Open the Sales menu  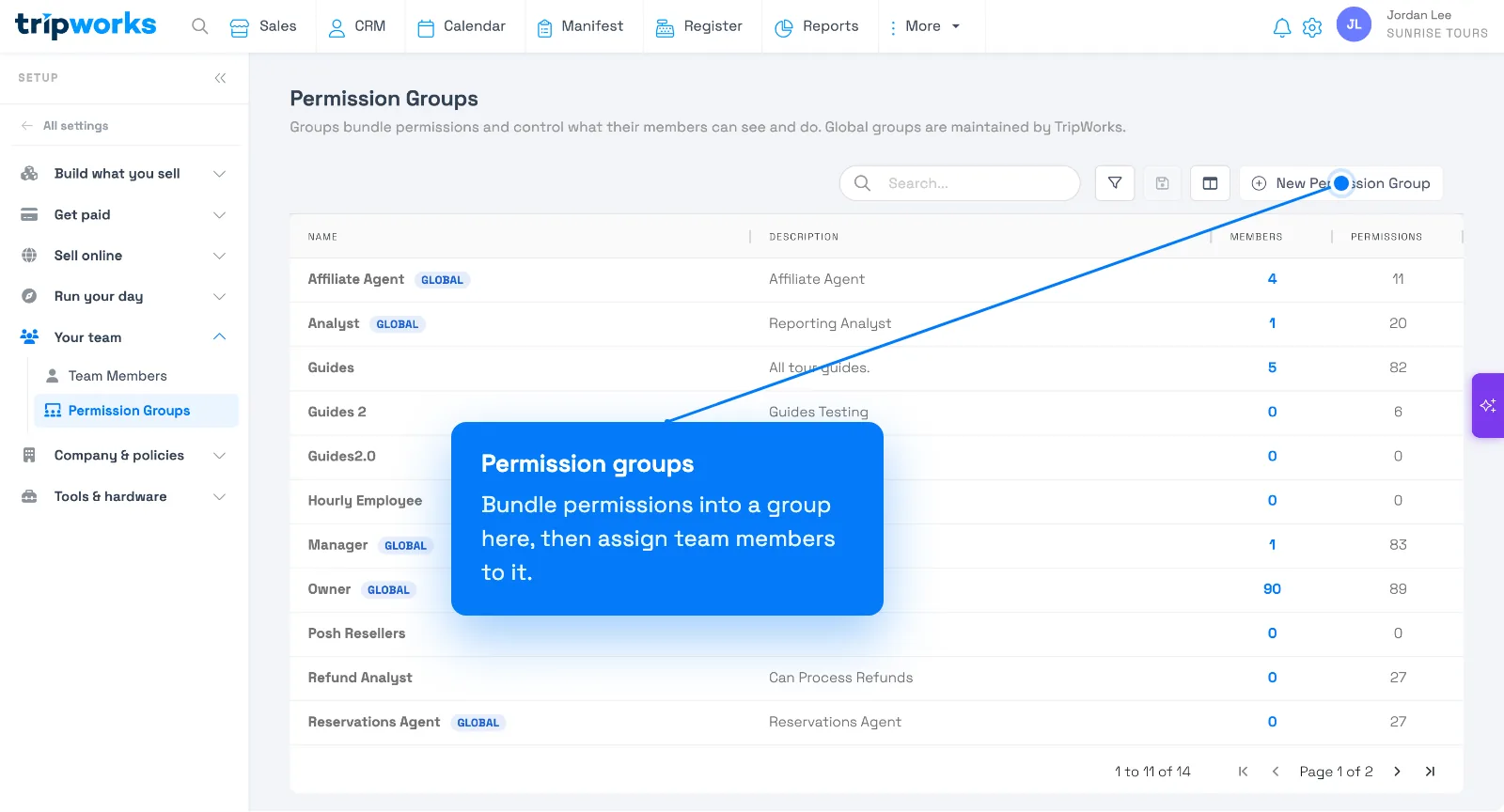[263, 26]
